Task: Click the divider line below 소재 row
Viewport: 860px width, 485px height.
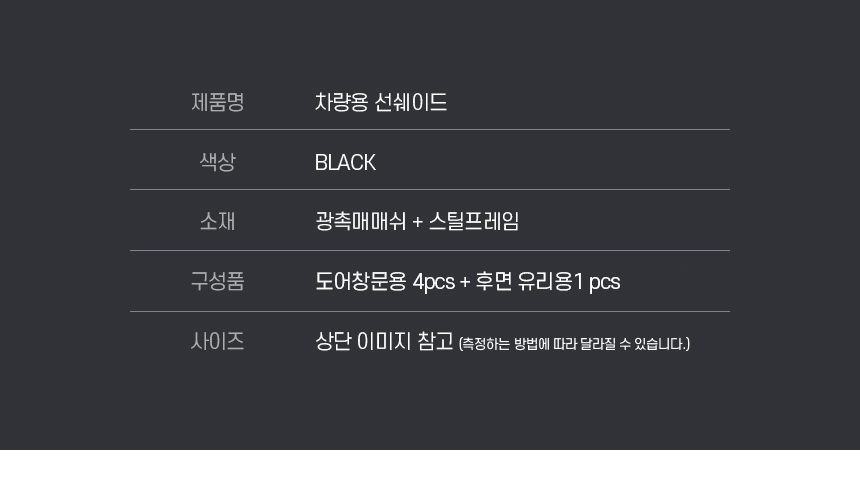Action: tap(429, 250)
